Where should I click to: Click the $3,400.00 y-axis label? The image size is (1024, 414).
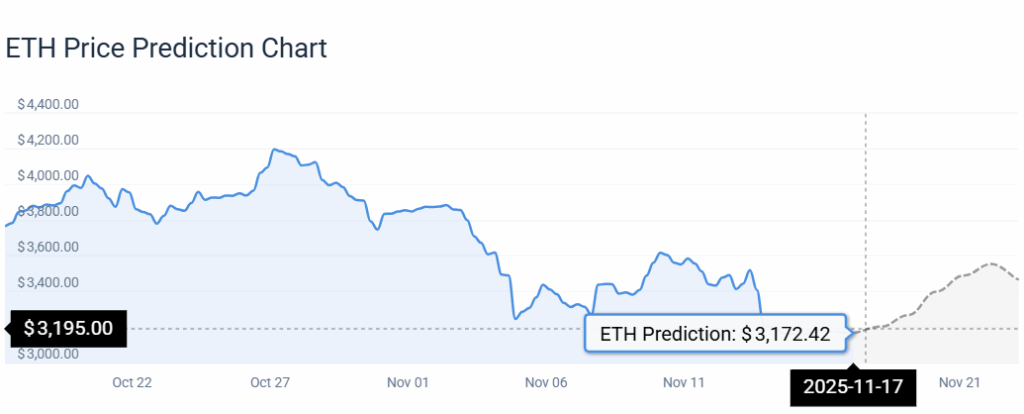pyautogui.click(x=48, y=283)
